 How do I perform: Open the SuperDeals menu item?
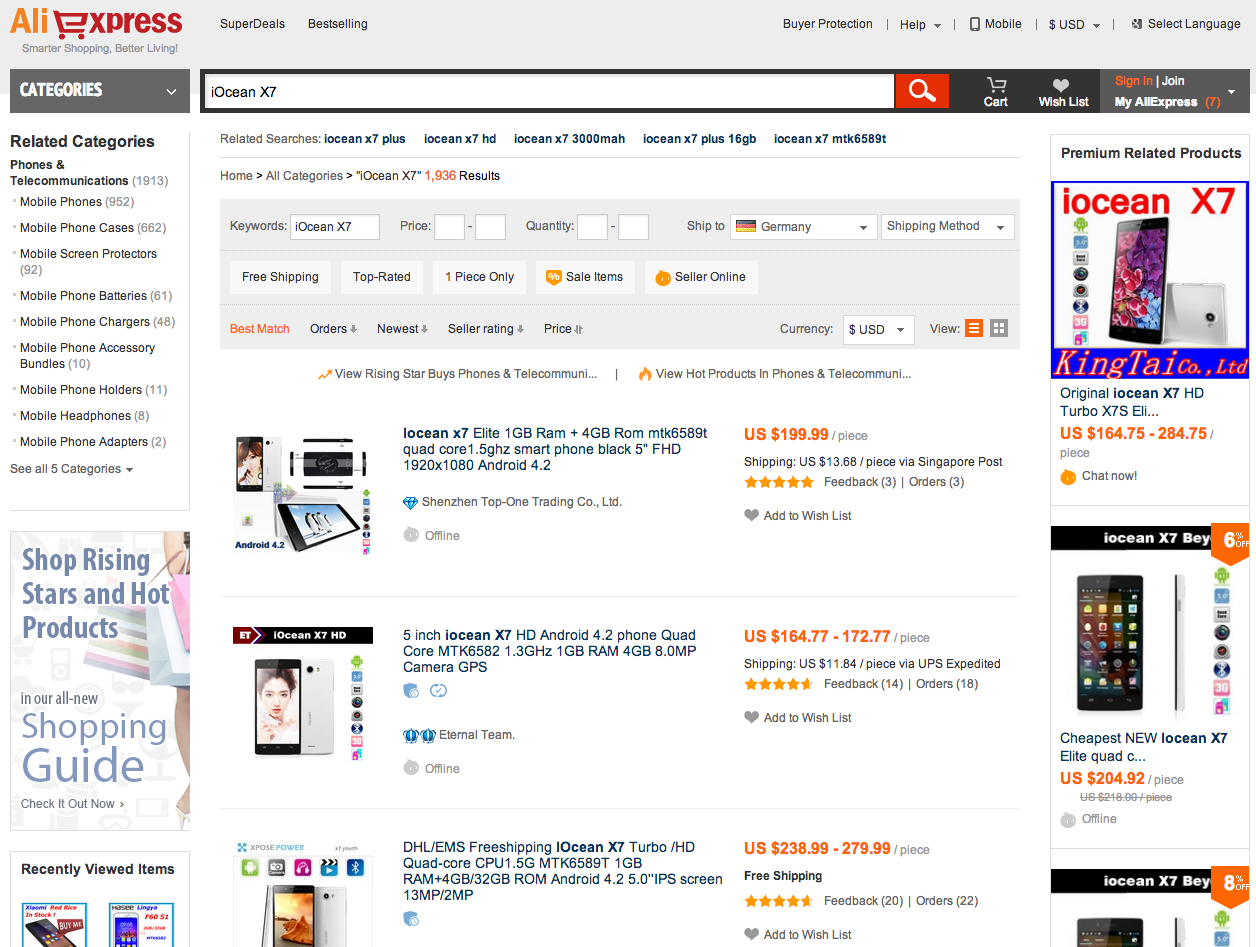252,24
